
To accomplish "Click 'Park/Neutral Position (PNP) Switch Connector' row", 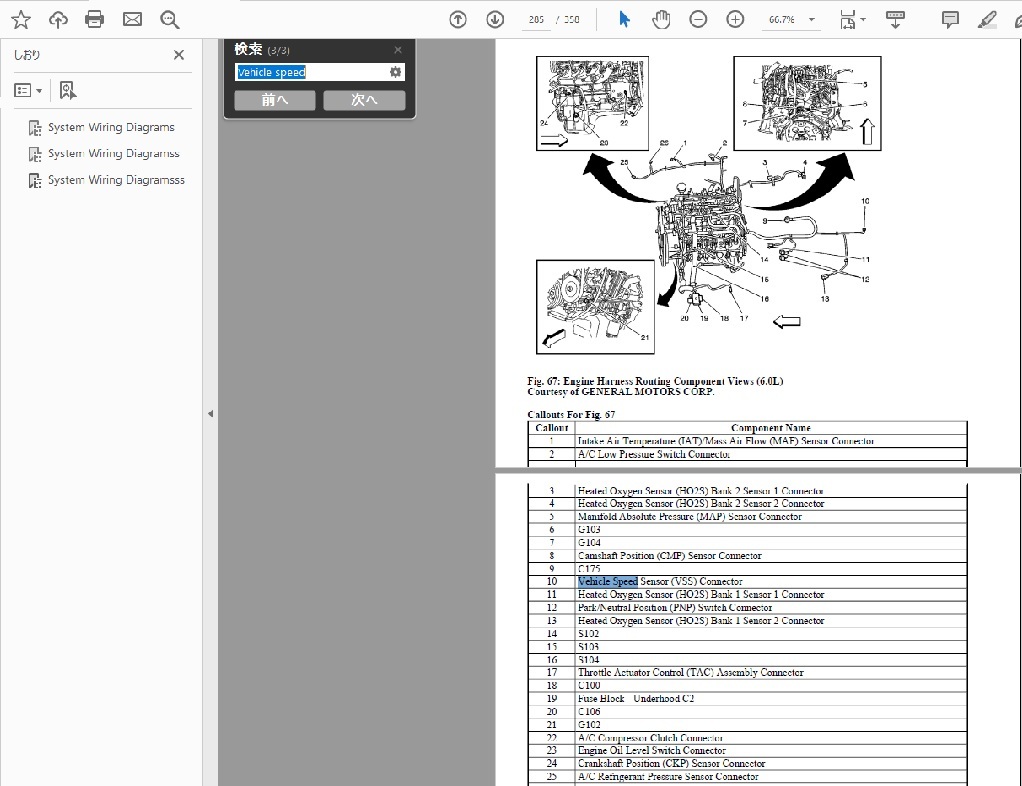I will 747,607.
